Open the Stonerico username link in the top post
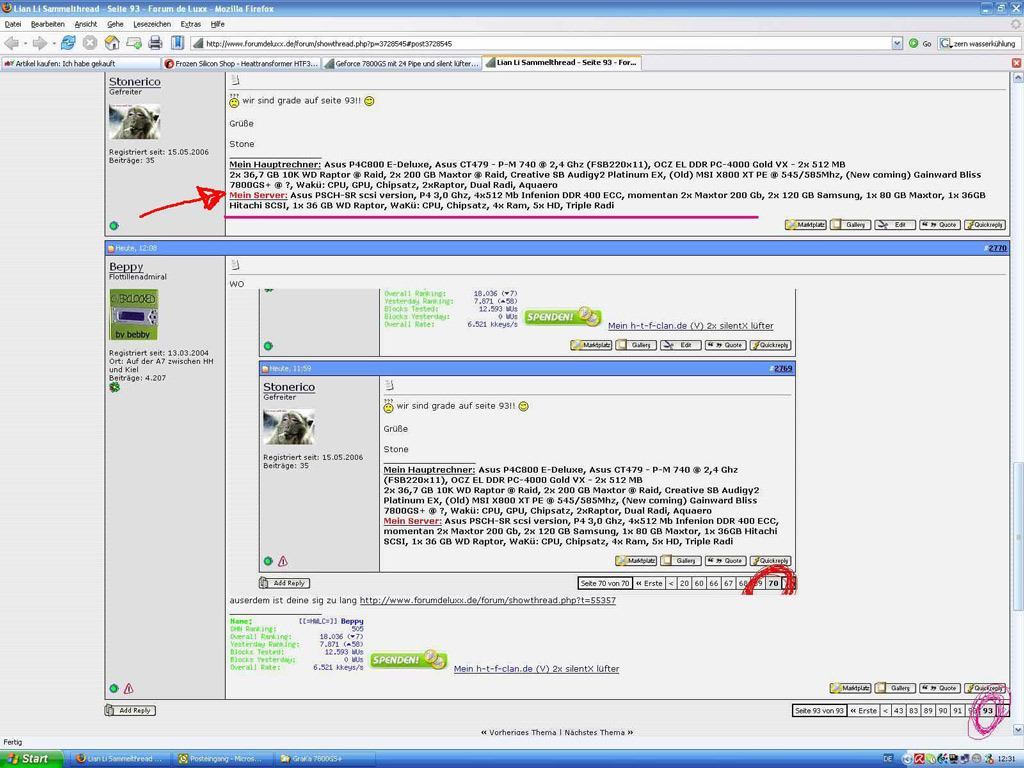Image resolution: width=1024 pixels, height=768 pixels. click(x=135, y=82)
